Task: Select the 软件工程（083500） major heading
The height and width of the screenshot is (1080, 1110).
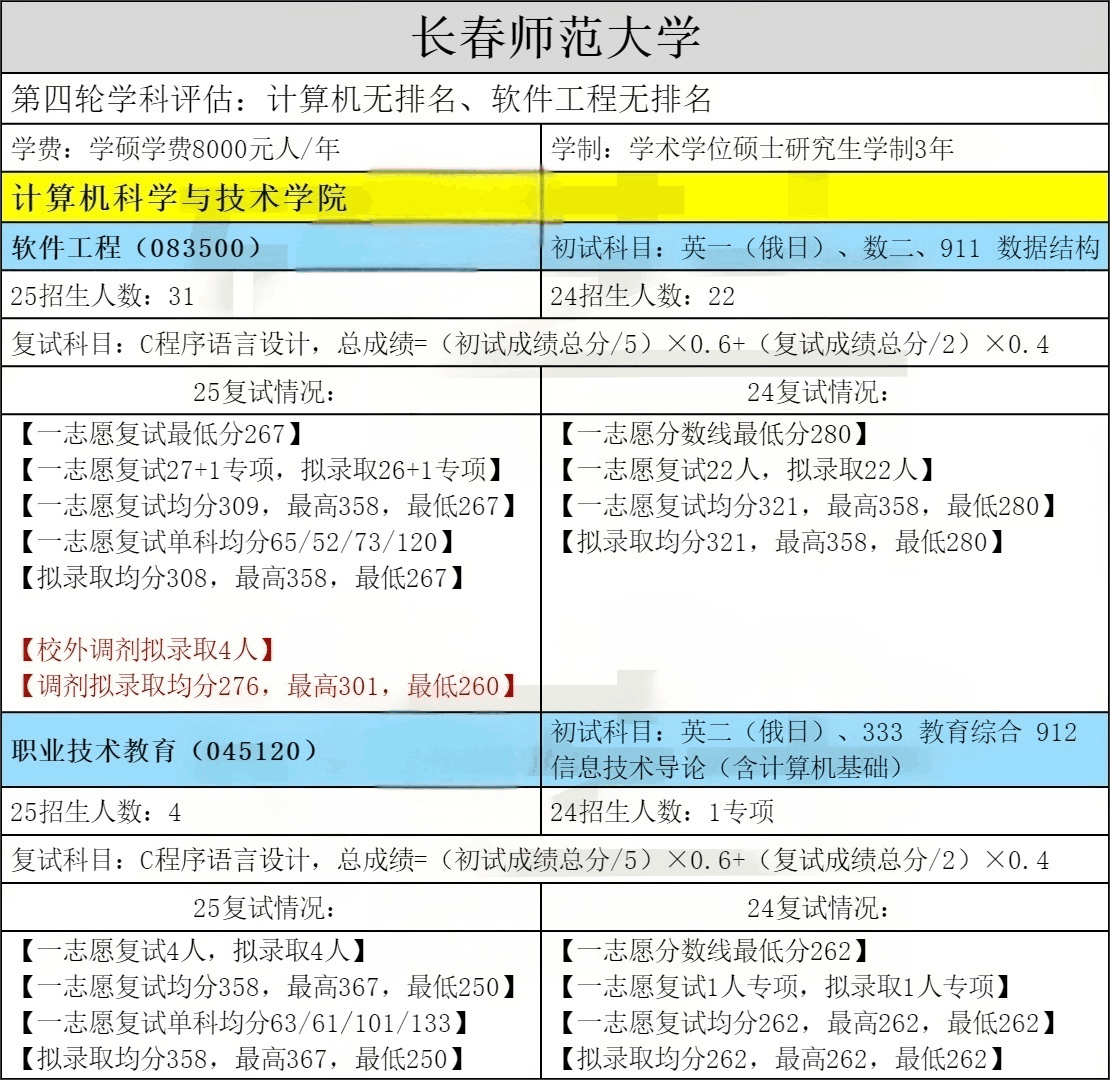Action: click(136, 248)
